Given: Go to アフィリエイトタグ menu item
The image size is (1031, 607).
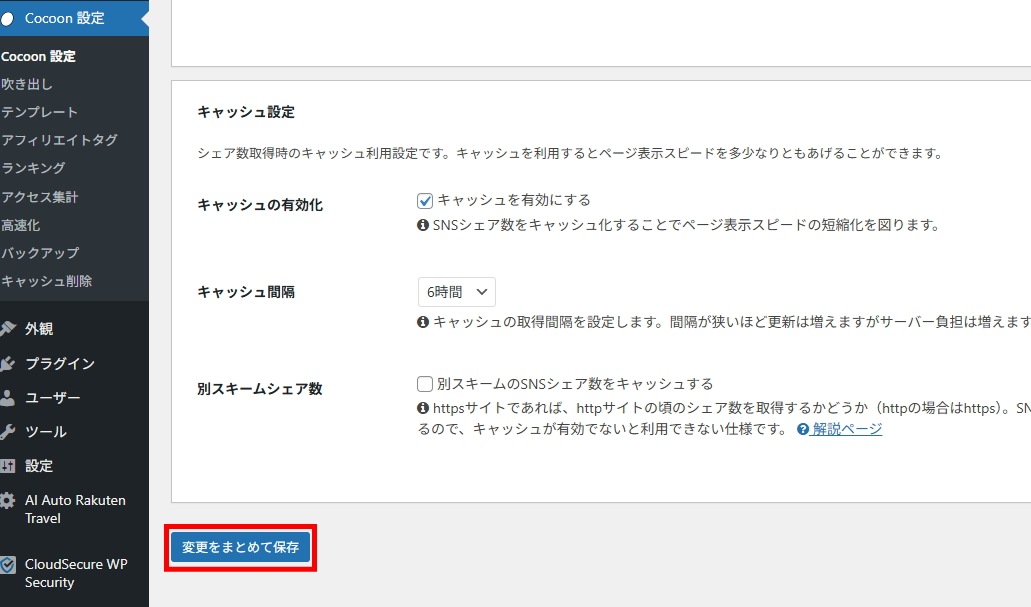Looking at the screenshot, I should tap(59, 140).
